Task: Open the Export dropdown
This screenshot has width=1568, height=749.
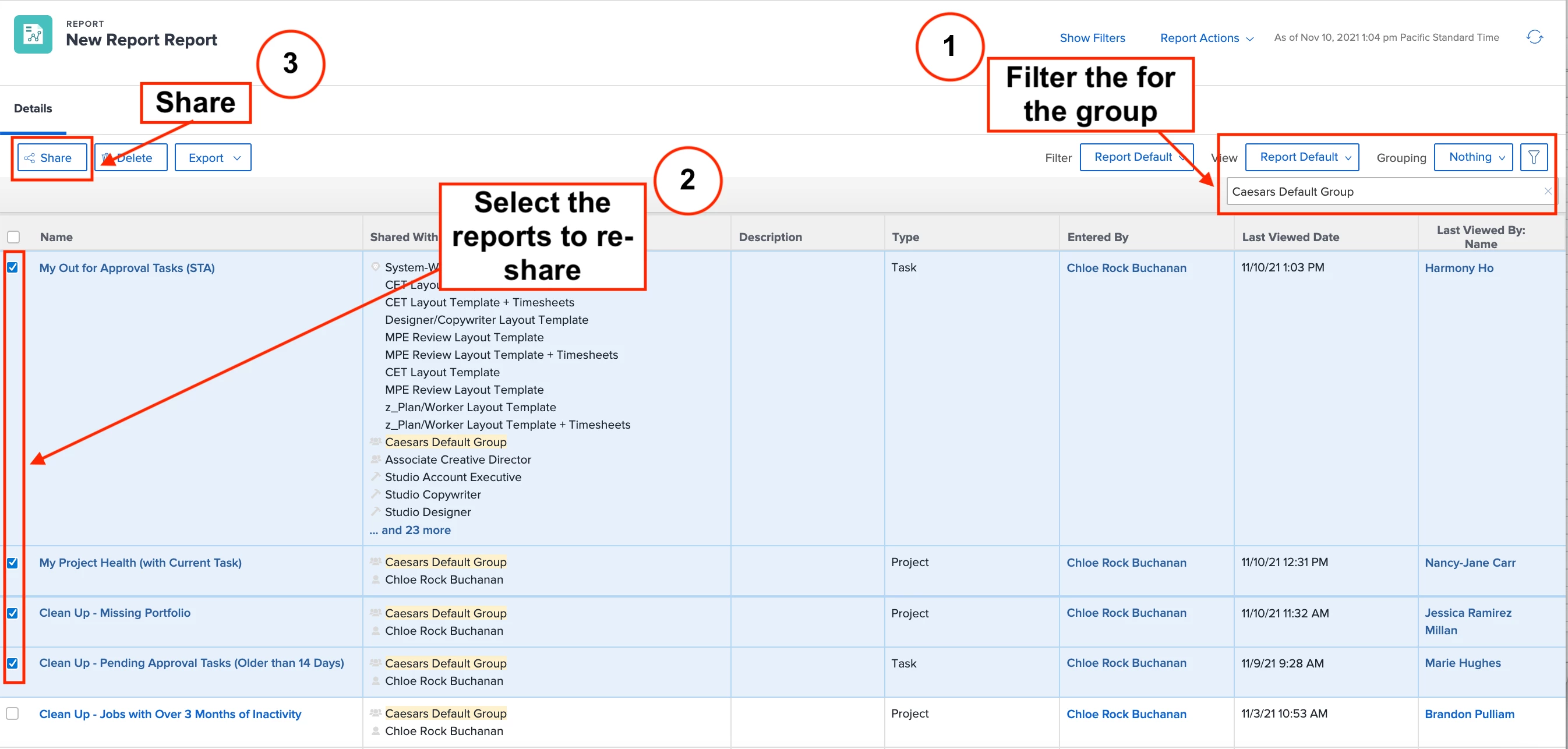Action: coord(213,158)
